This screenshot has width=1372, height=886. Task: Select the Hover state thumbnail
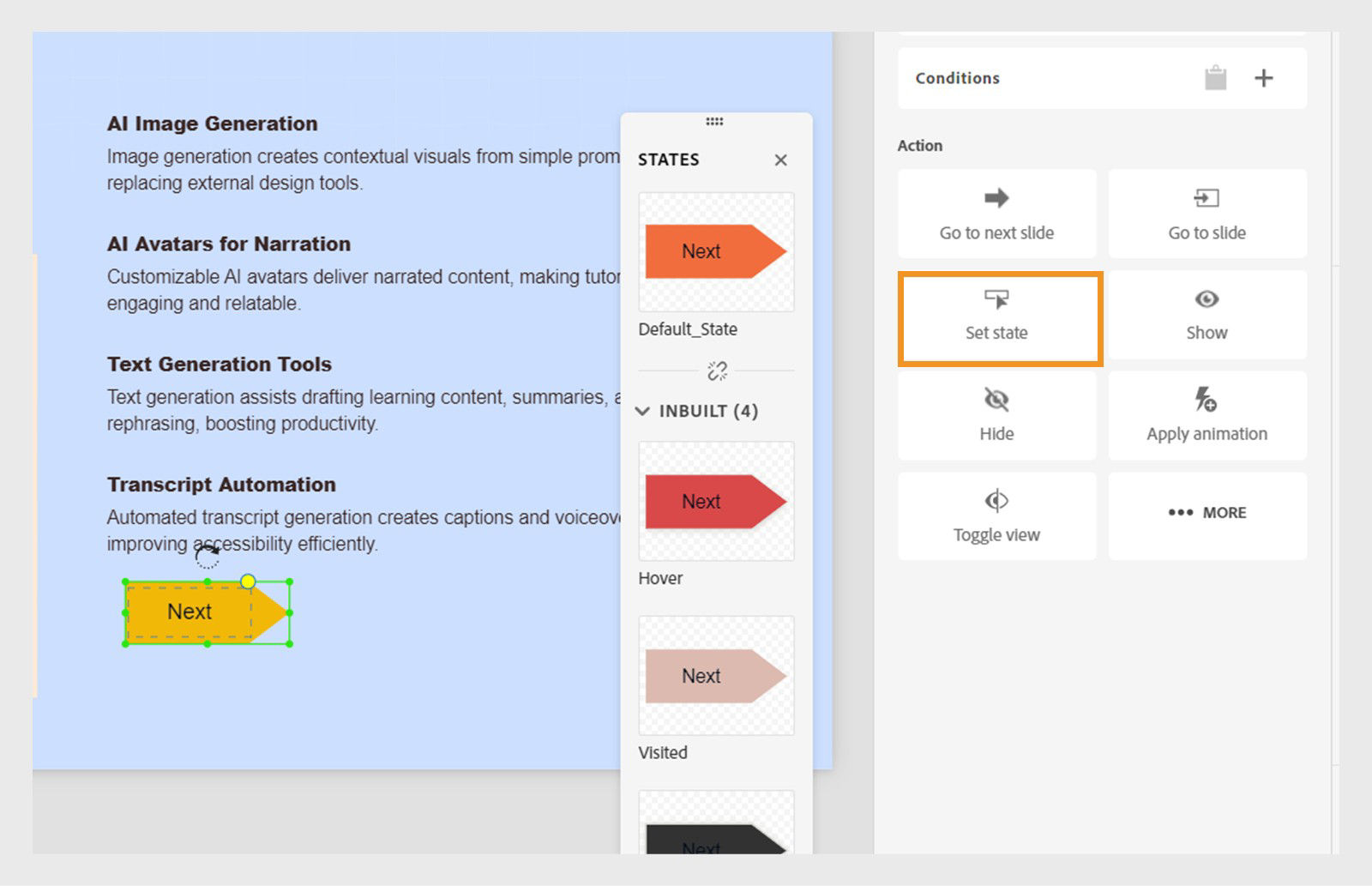(x=716, y=502)
